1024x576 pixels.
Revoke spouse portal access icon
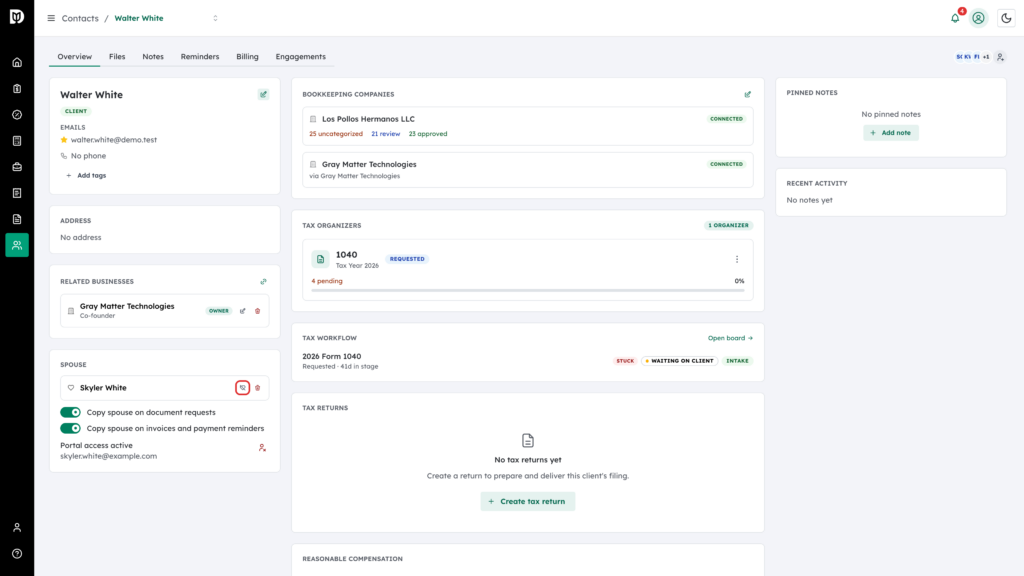click(262, 448)
